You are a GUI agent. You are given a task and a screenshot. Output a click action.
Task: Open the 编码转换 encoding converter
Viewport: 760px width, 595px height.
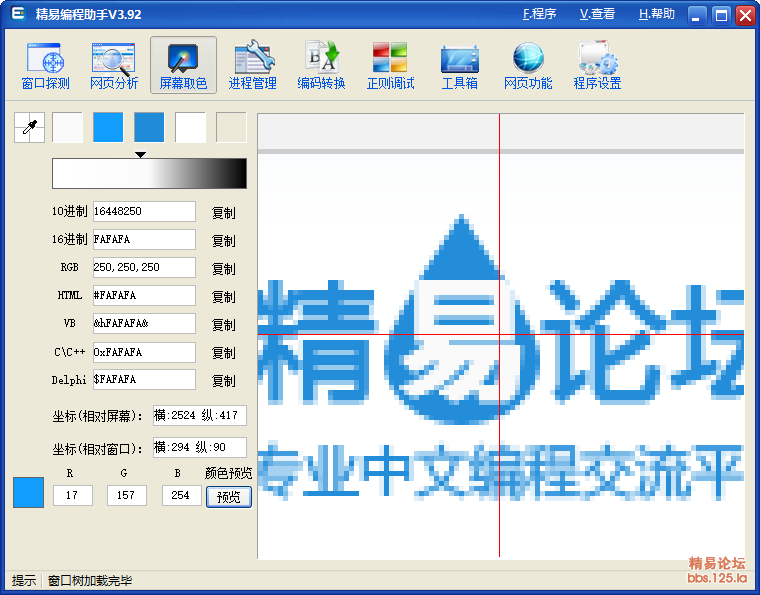pyautogui.click(x=321, y=65)
